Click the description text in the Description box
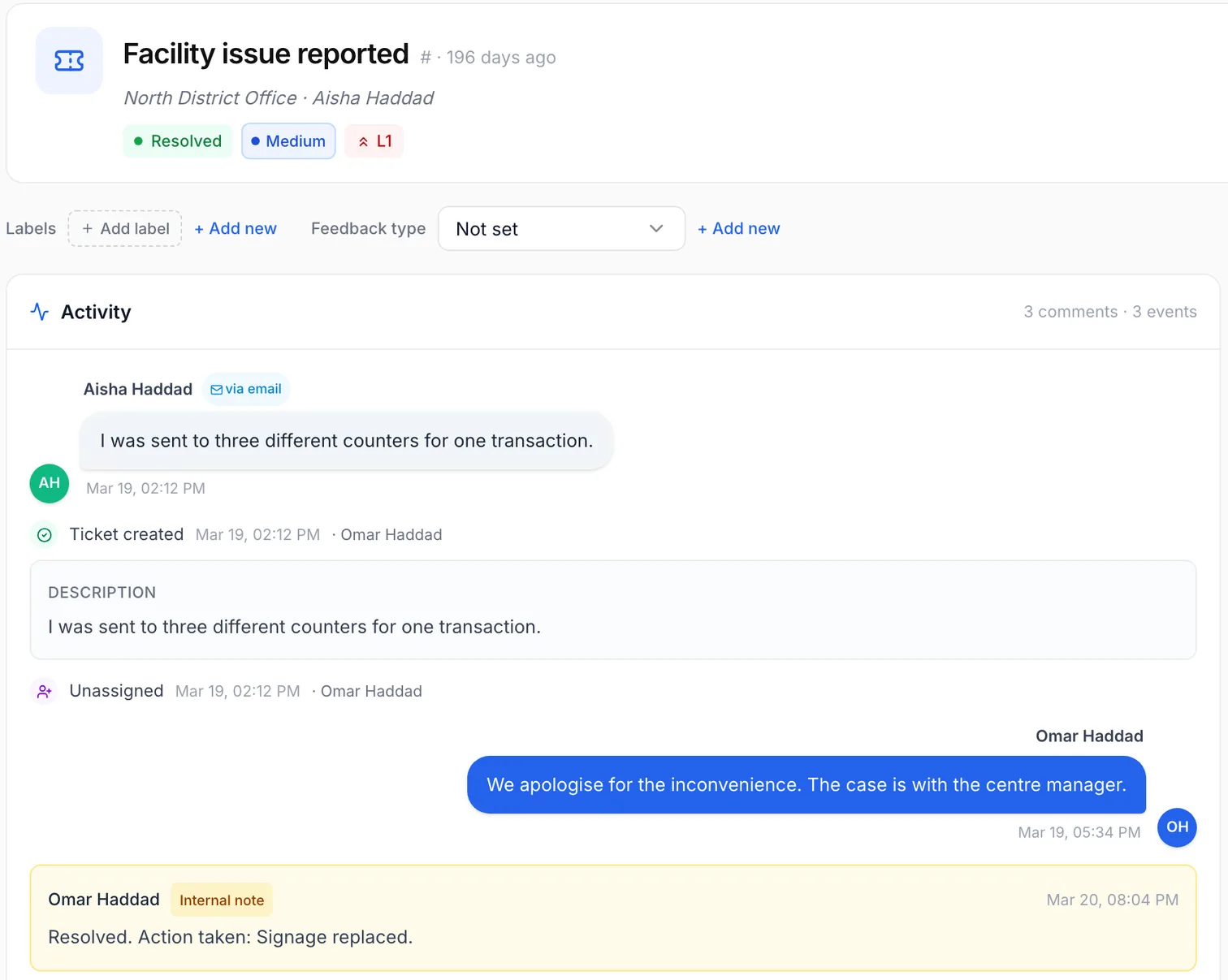Viewport: 1228px width, 980px height. click(294, 627)
